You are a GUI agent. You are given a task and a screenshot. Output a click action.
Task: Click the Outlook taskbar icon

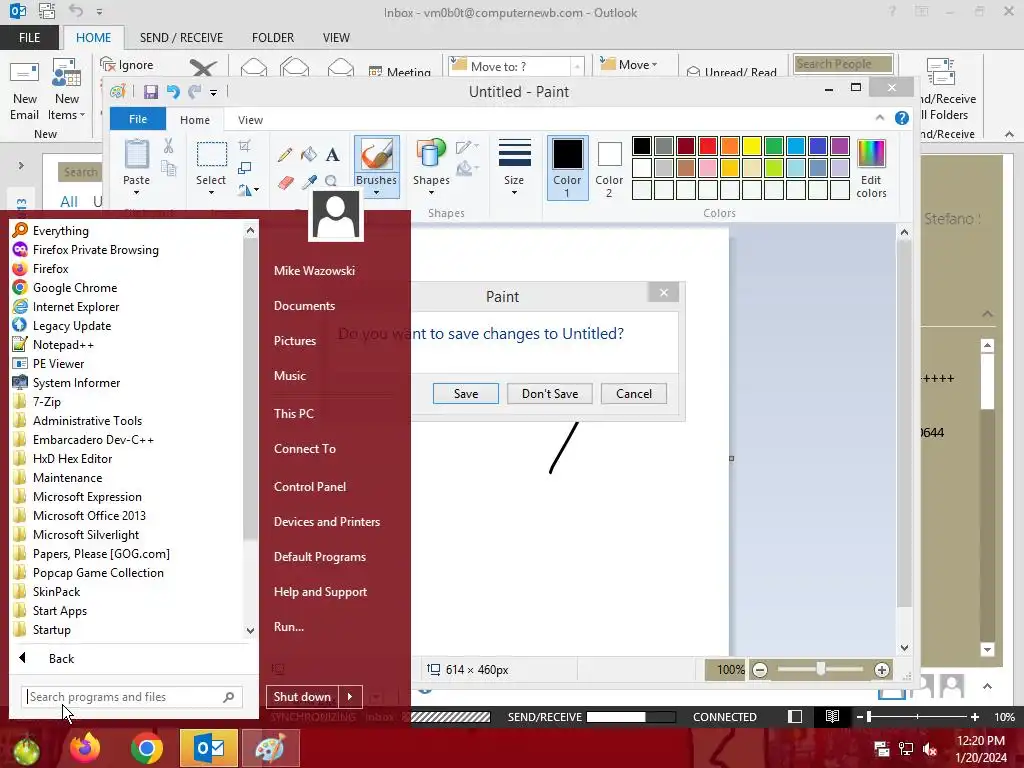(x=209, y=748)
